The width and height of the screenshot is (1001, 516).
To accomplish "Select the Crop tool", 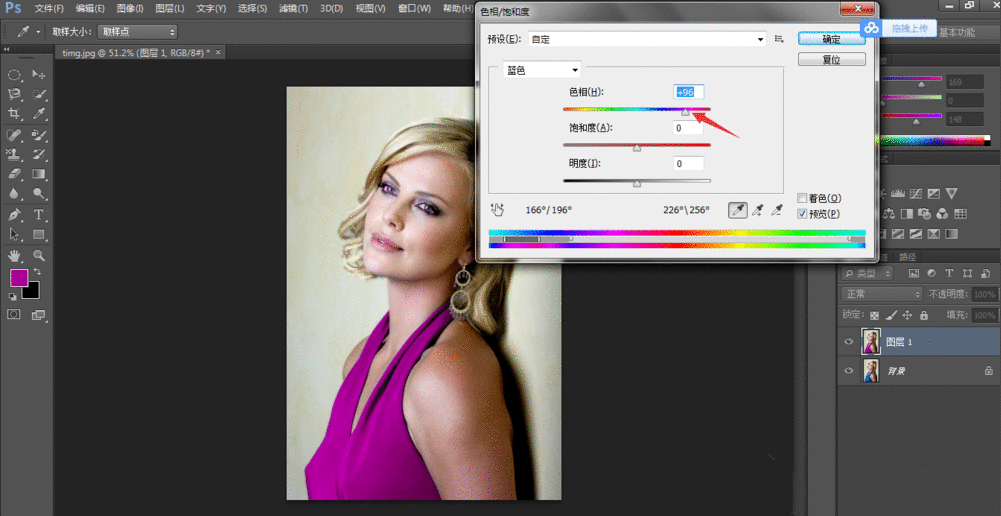I will coord(15,114).
